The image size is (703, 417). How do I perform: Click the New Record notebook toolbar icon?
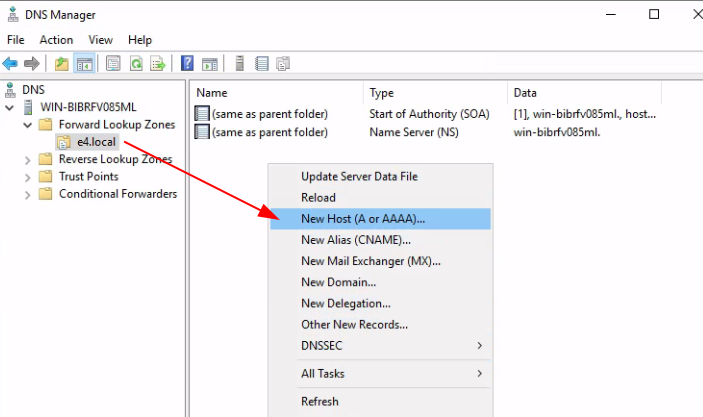pos(261,64)
